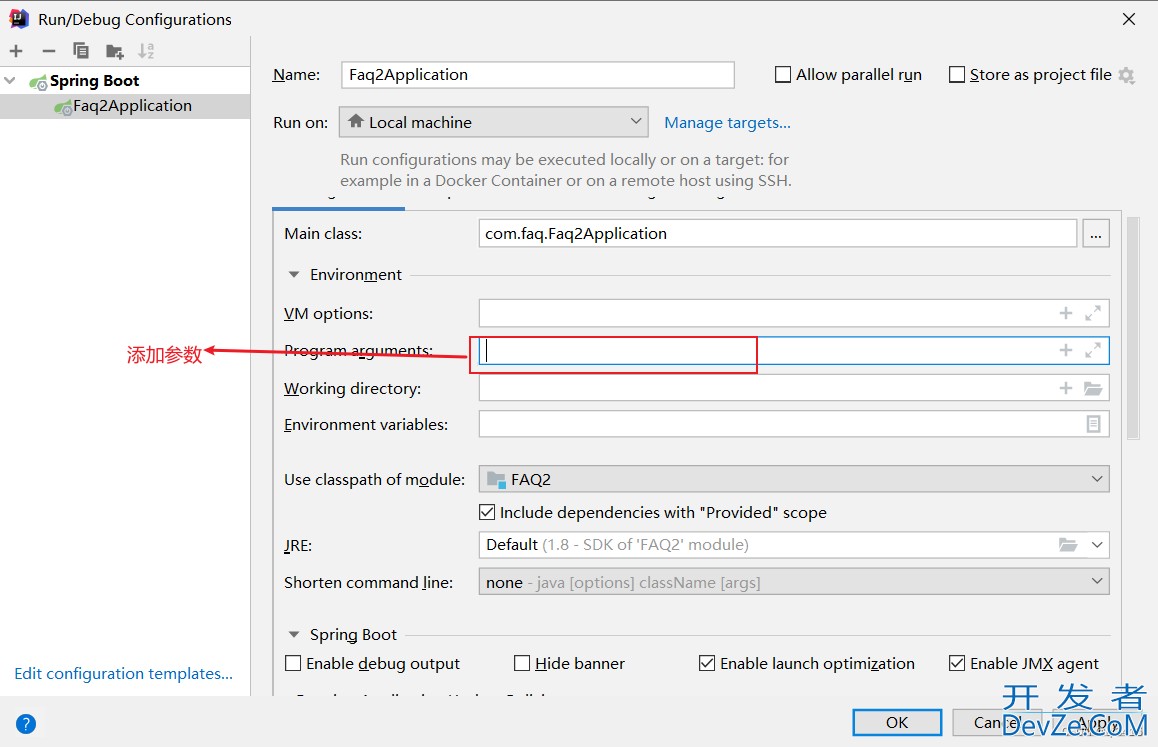Viewport: 1158px width, 747px height.
Task: Collapse the Environment section
Action: coord(294,275)
